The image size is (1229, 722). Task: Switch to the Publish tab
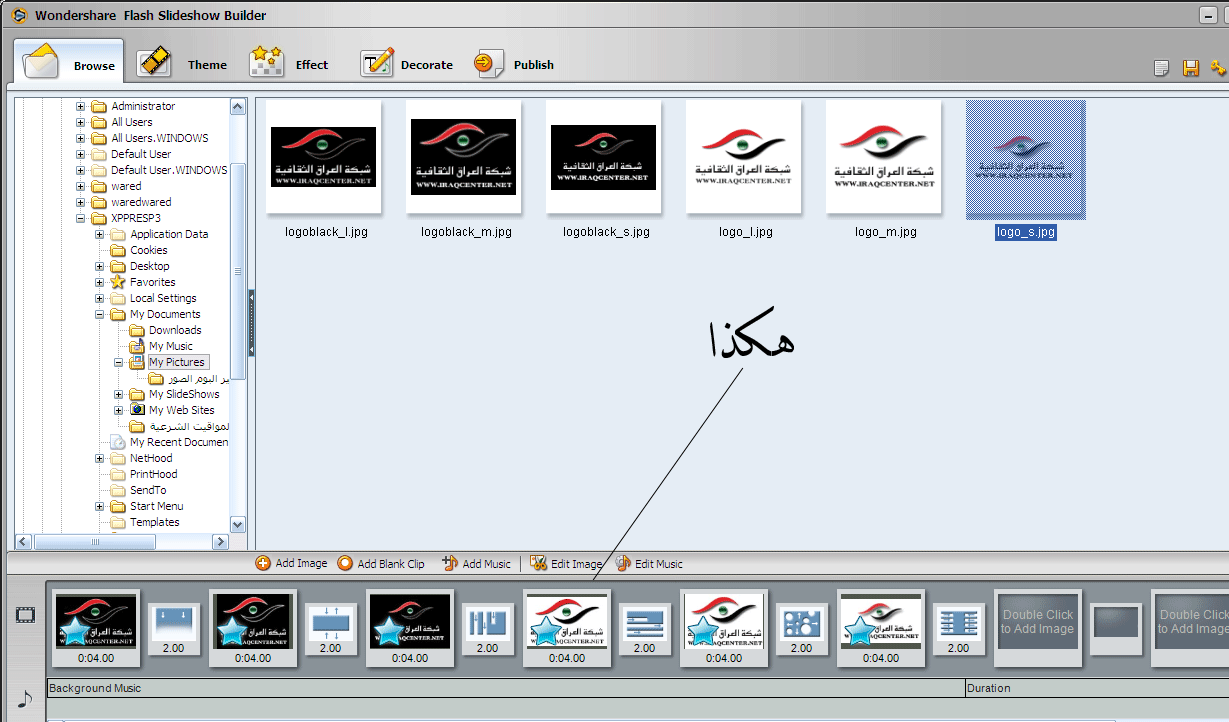pyautogui.click(x=515, y=64)
